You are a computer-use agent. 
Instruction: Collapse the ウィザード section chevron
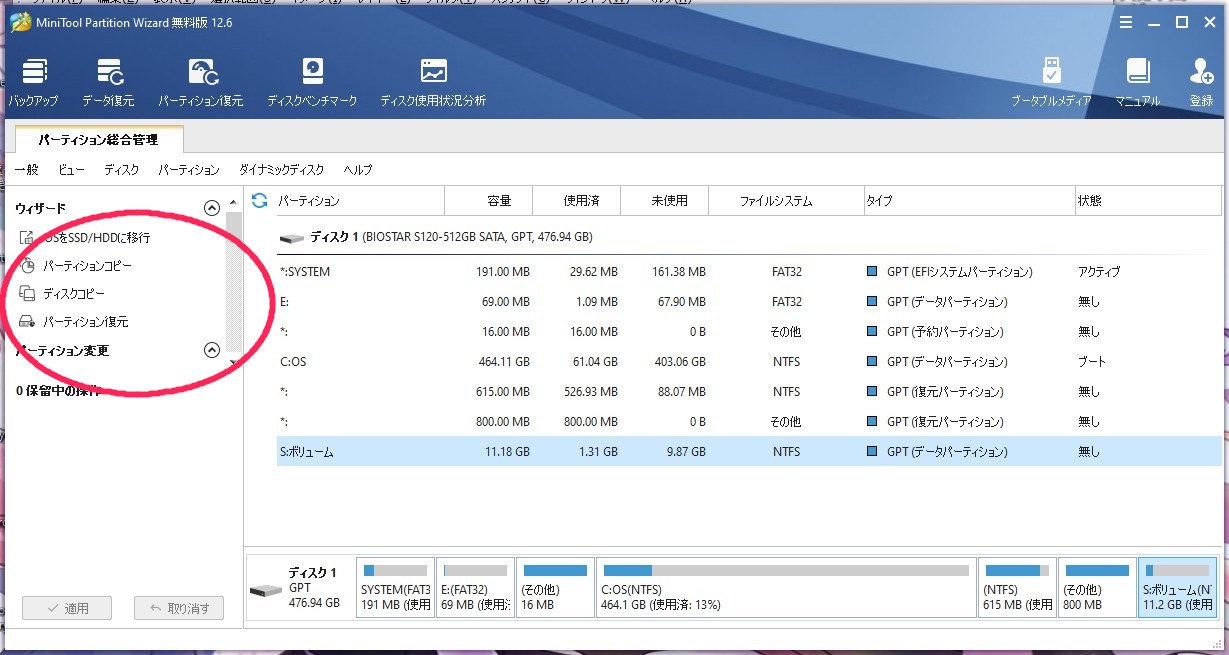point(211,208)
